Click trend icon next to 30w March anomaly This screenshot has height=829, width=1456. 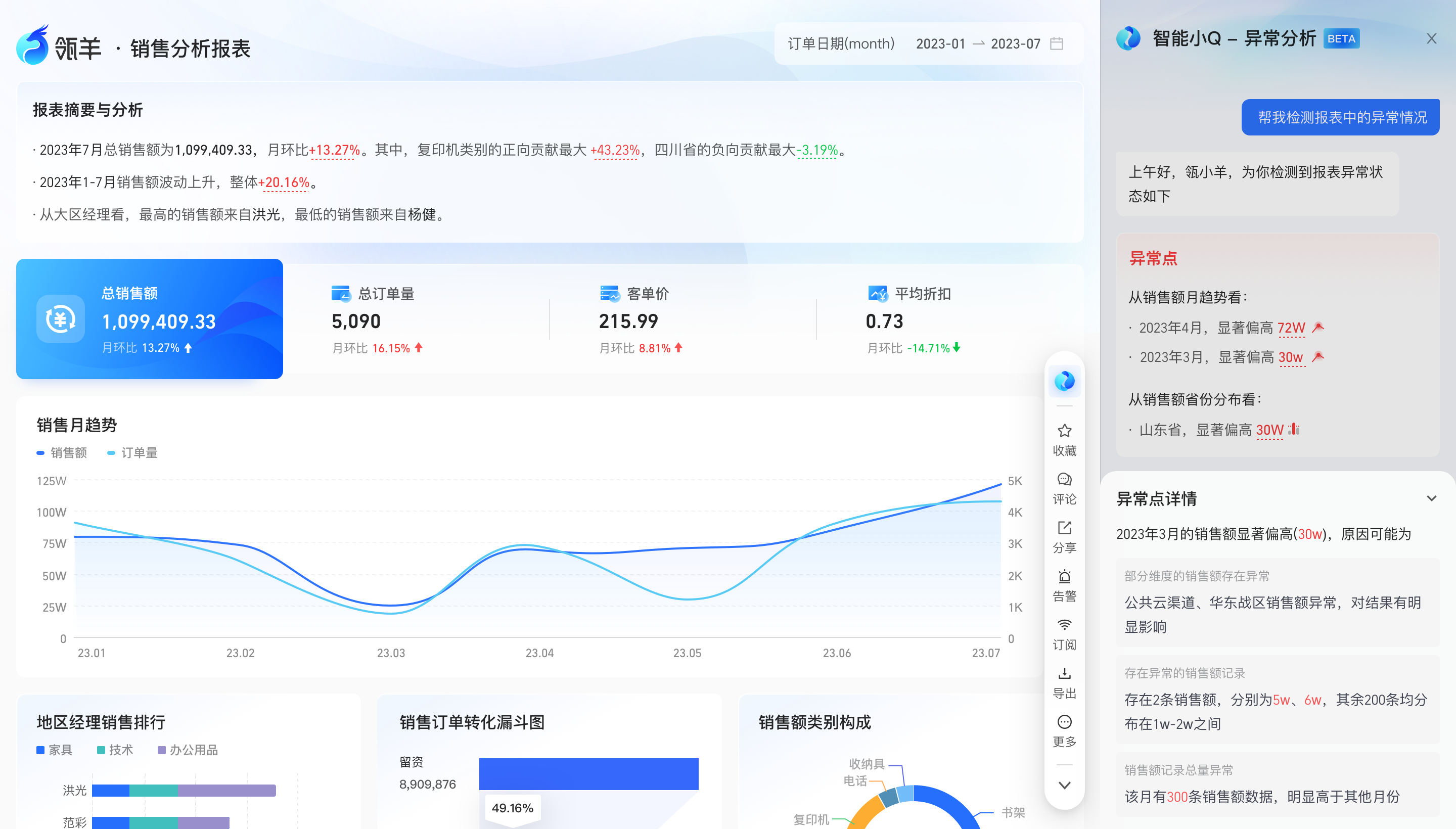1317,357
